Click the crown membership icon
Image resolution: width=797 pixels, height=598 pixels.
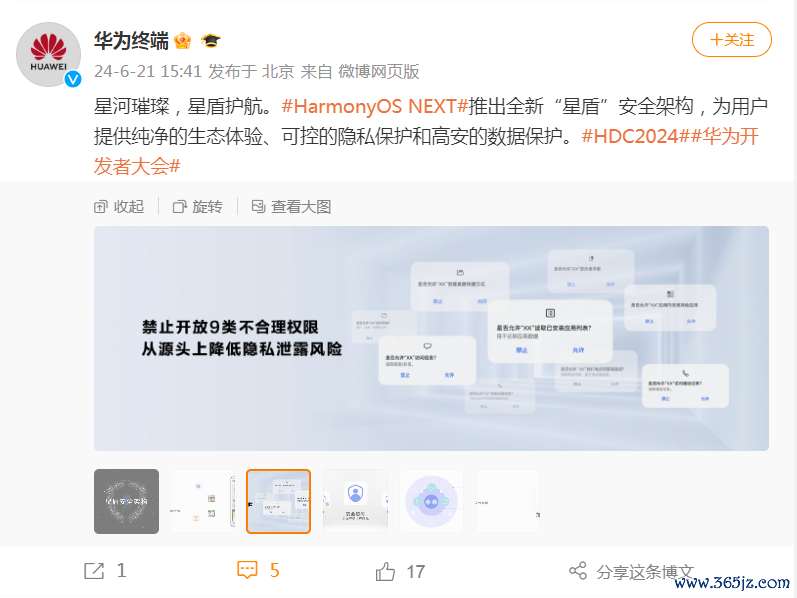tap(182, 41)
